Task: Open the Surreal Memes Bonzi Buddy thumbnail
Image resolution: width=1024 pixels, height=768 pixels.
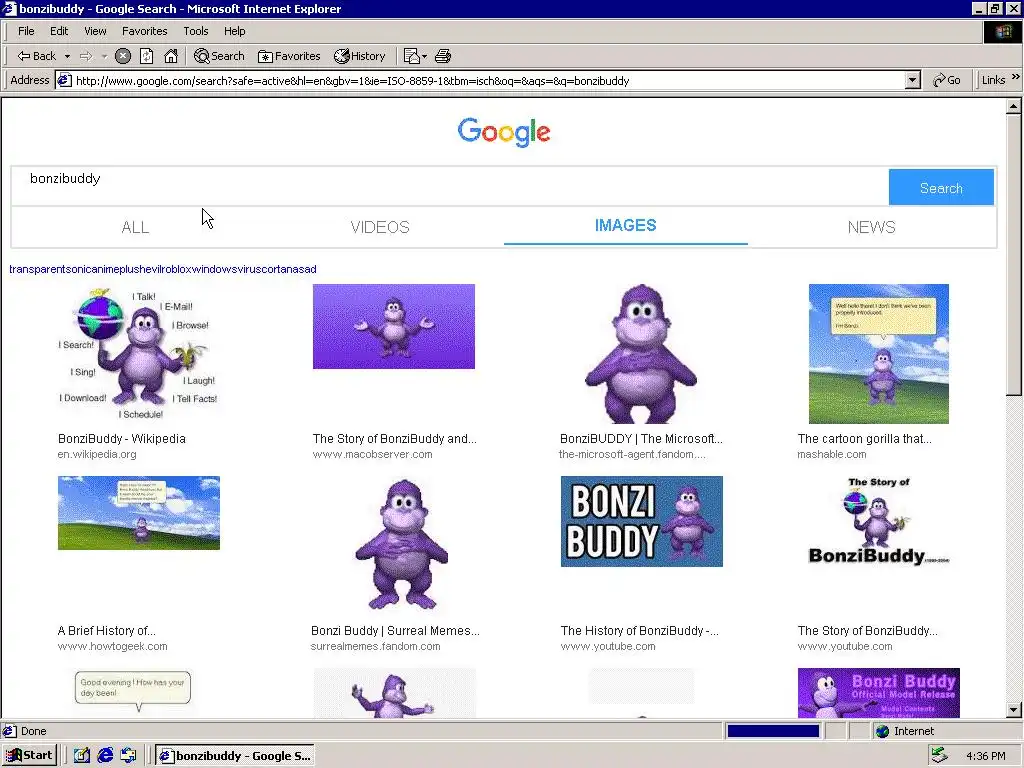Action: click(x=402, y=545)
